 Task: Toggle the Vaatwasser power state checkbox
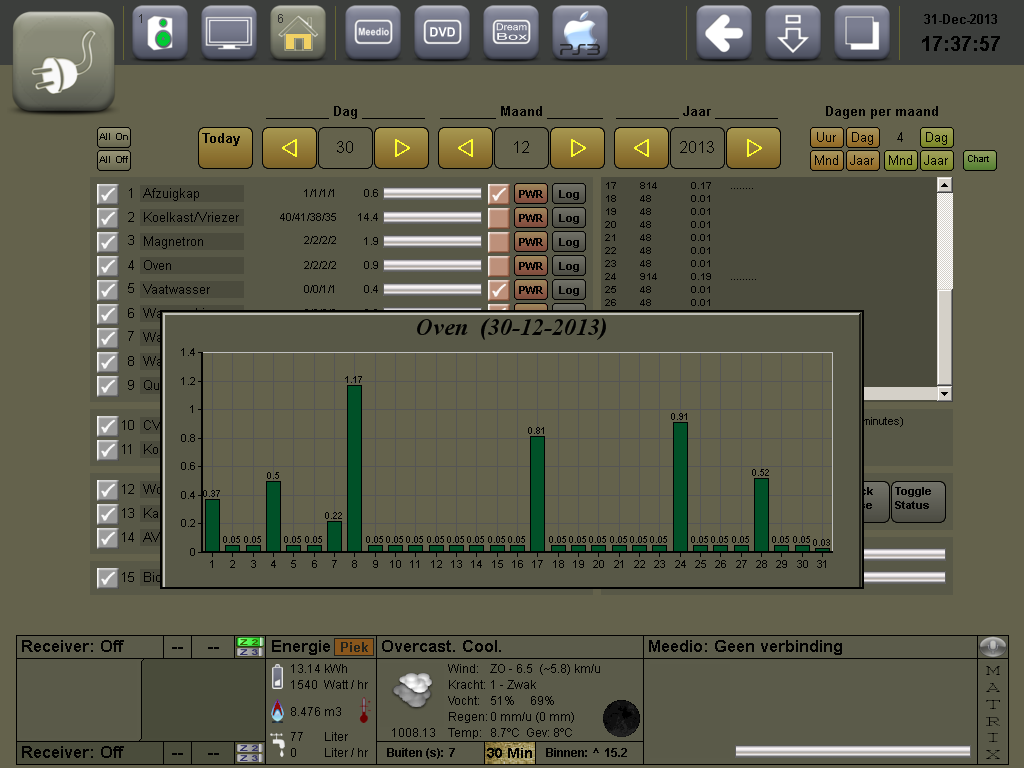point(498,290)
